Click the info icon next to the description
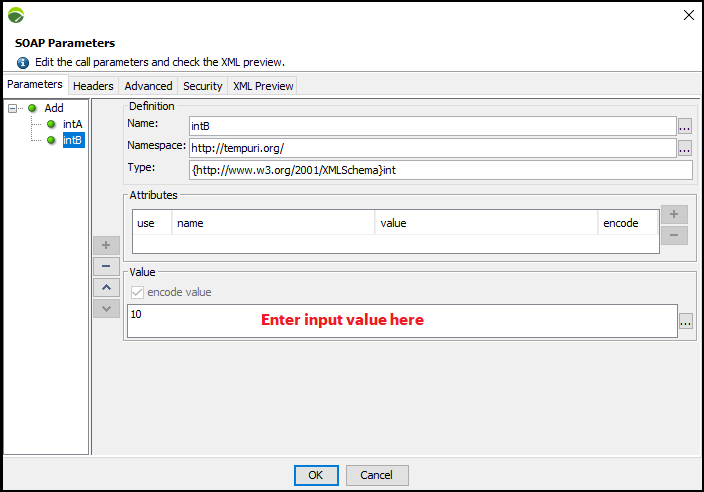 click(23, 62)
